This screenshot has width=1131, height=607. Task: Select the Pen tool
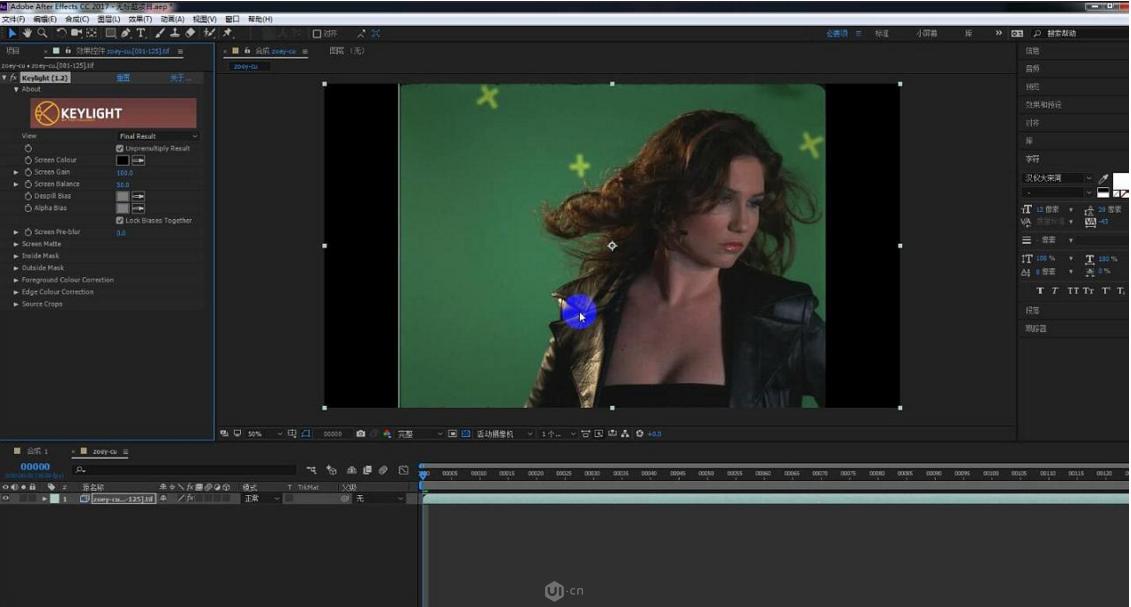click(x=126, y=33)
